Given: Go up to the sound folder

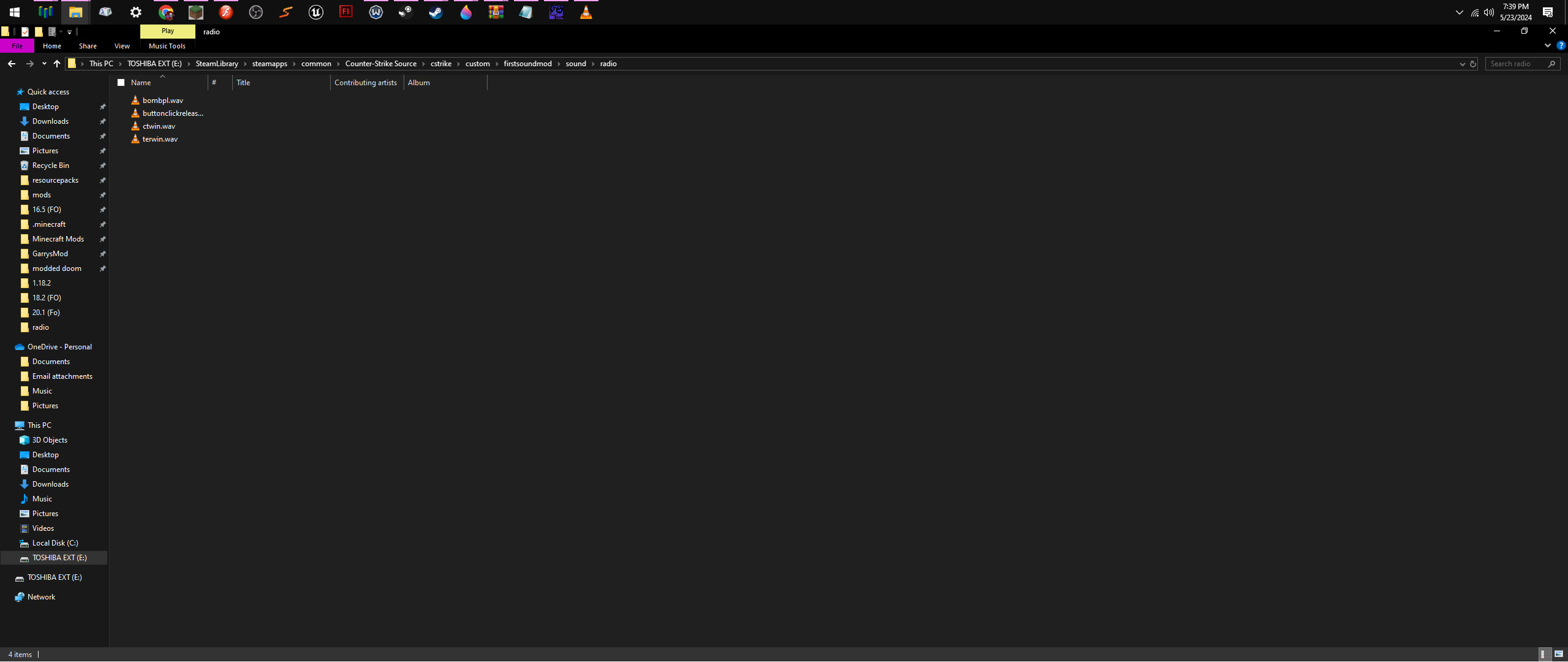Looking at the screenshot, I should tap(575, 63).
